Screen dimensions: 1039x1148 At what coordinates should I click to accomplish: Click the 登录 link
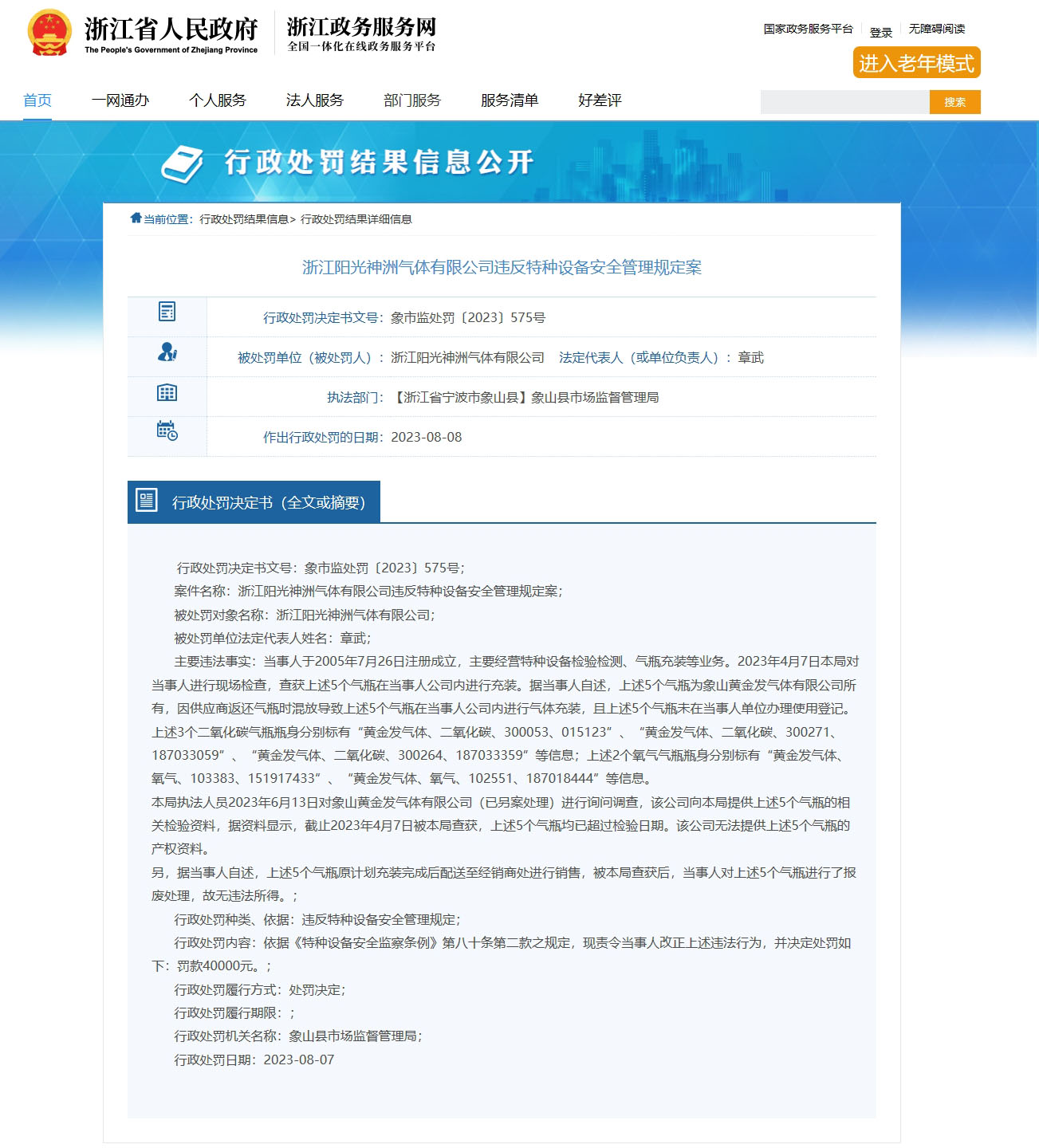pos(881,33)
